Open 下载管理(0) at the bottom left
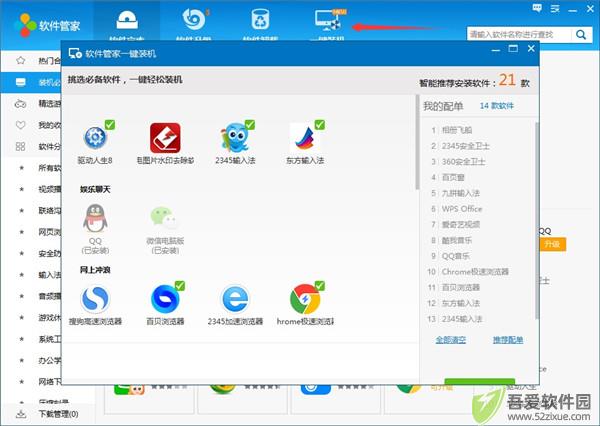 coord(59,414)
